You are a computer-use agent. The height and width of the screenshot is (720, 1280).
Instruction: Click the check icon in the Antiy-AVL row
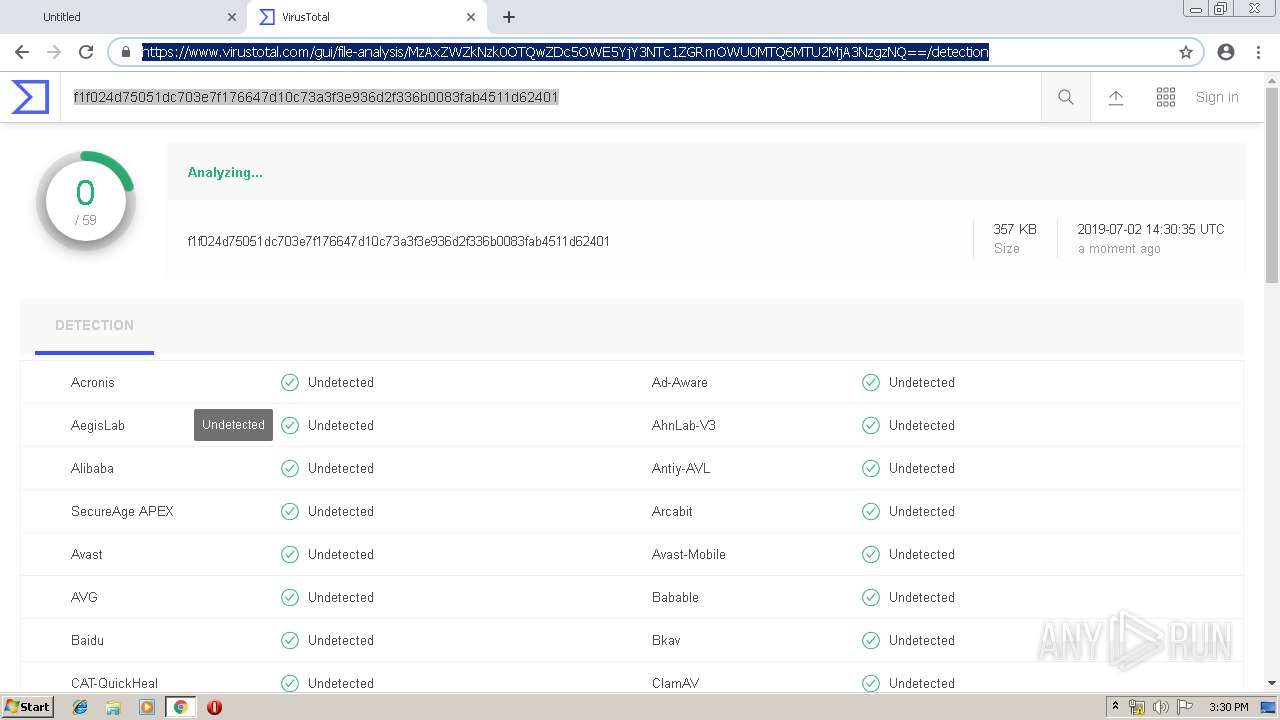coord(871,468)
